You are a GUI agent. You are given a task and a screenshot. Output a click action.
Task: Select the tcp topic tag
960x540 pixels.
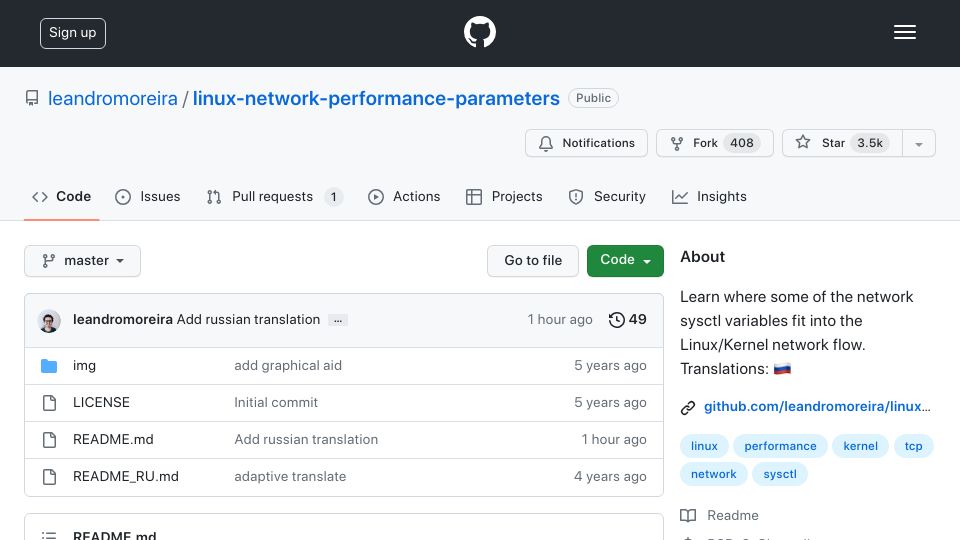click(x=913, y=446)
